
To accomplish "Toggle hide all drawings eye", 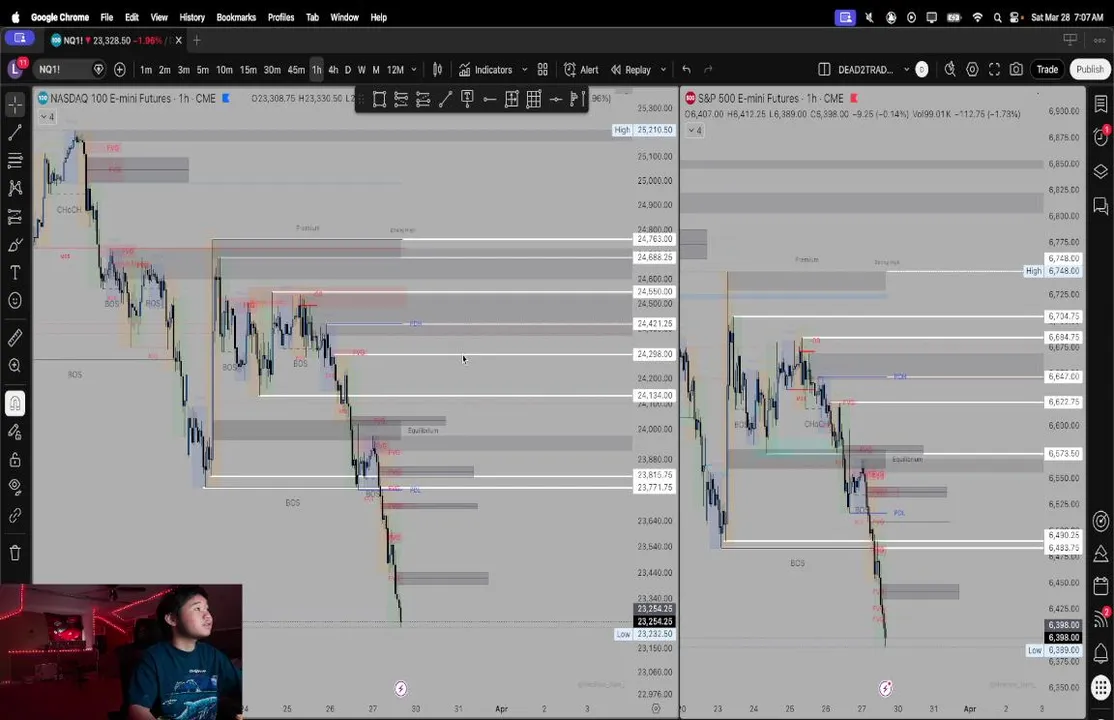I will click(15, 488).
